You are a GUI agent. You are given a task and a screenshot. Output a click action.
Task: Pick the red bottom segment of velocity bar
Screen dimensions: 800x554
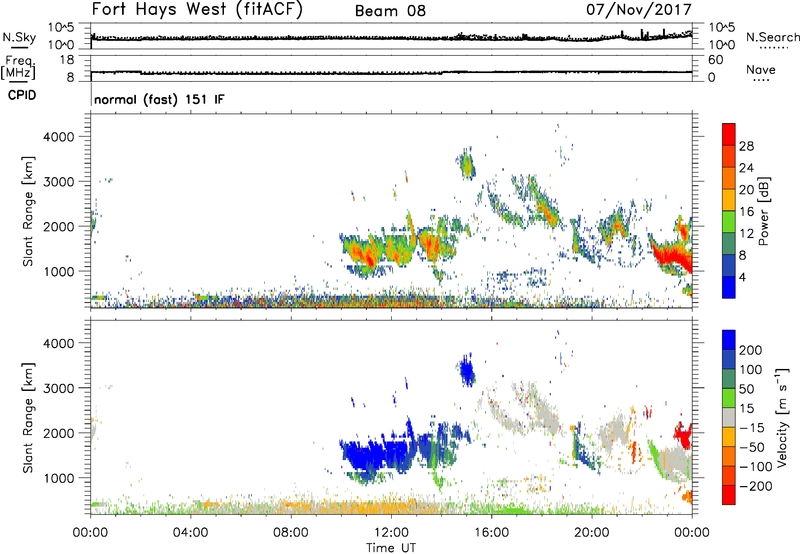[x=729, y=496]
